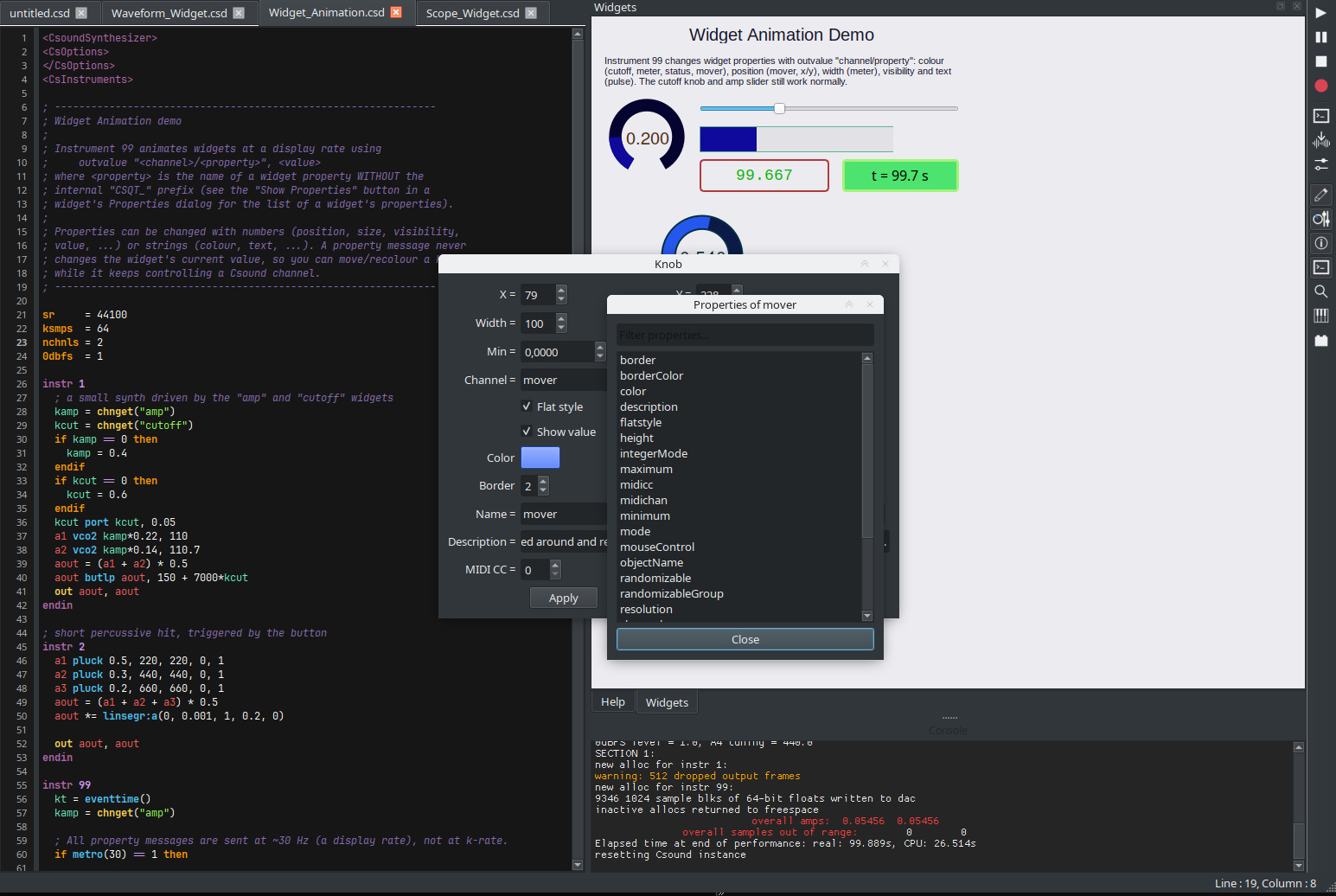Switch to the untitled.csd tab

[x=39, y=13]
